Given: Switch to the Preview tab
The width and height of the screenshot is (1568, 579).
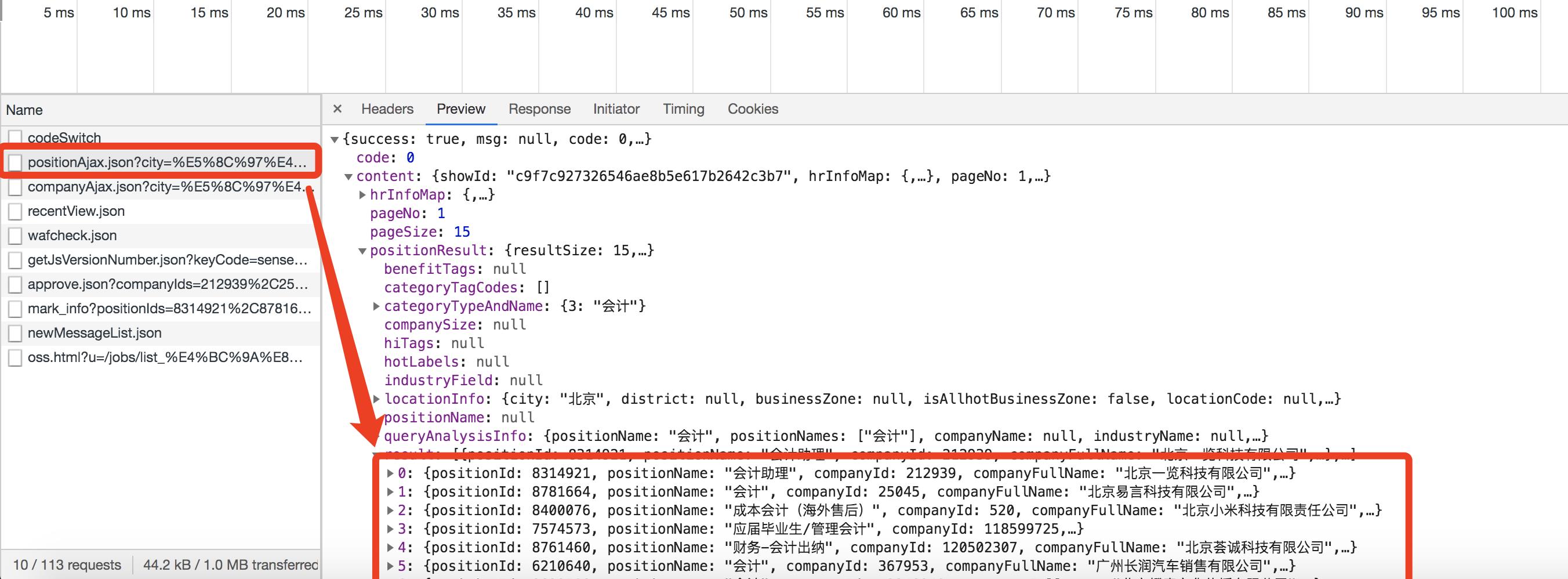Looking at the screenshot, I should (x=461, y=109).
